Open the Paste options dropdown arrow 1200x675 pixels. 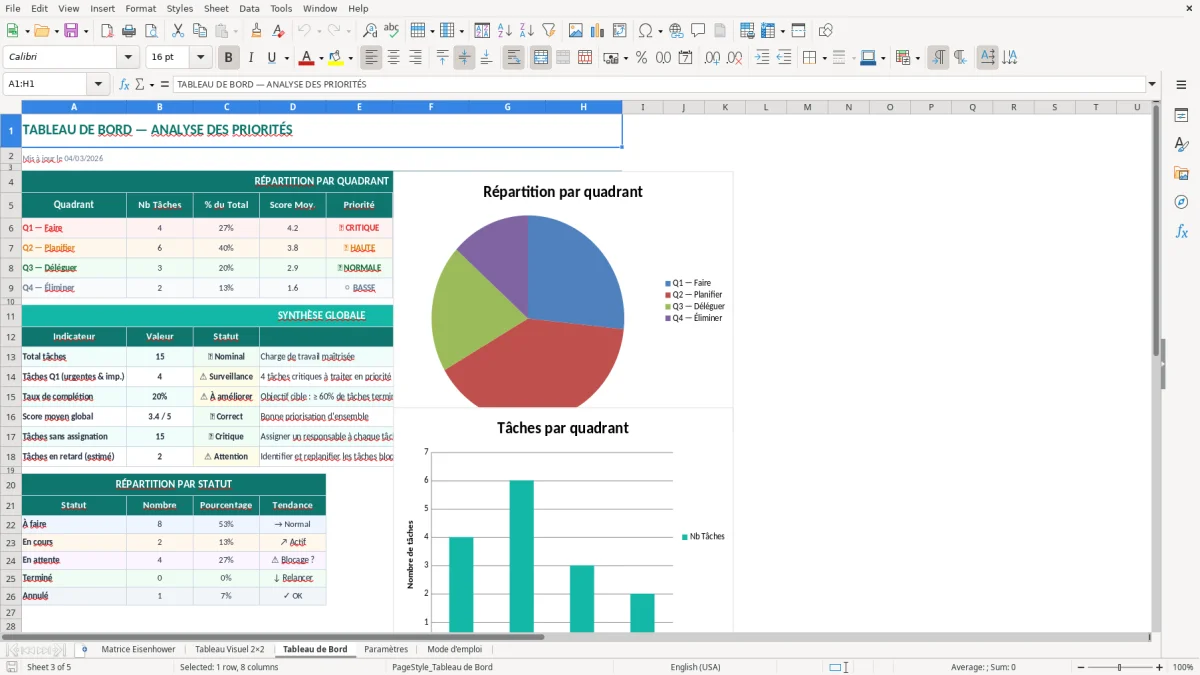click(235, 30)
